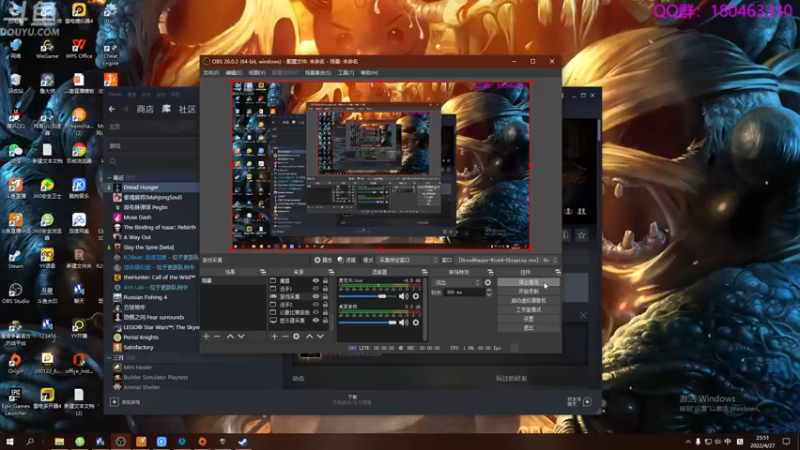Viewport: 800px width, 450px height.
Task: Toggle visibility eye for 选手1 source
Action: tap(316, 288)
